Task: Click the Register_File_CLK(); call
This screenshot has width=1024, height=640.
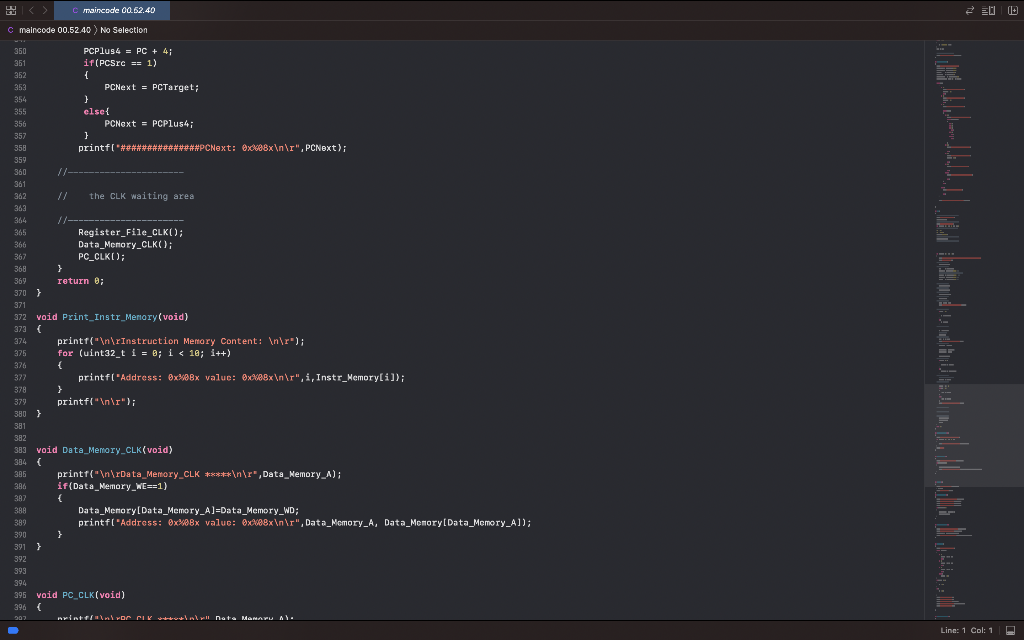Action: (x=131, y=232)
